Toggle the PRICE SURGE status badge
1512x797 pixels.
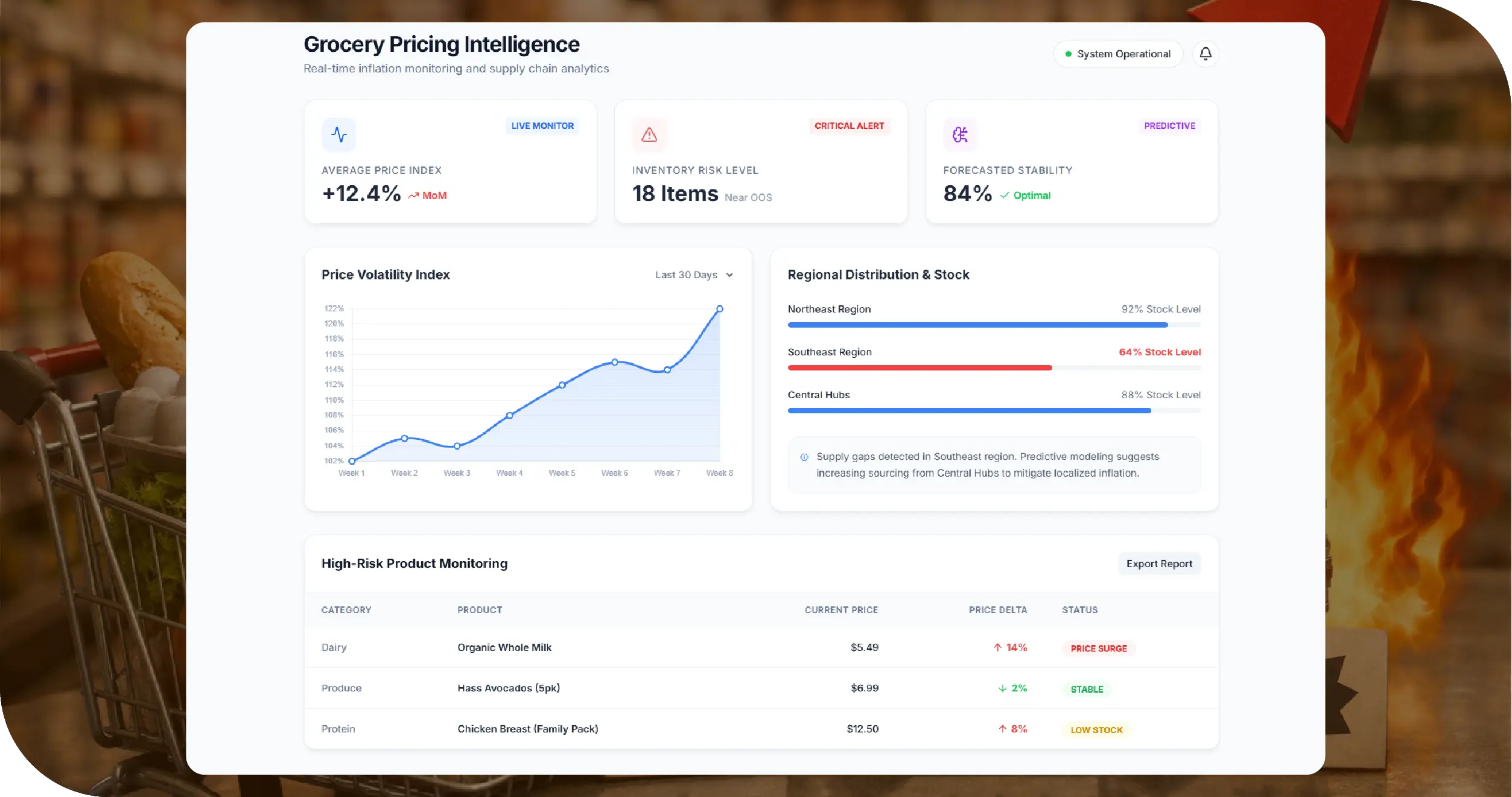1098,649
